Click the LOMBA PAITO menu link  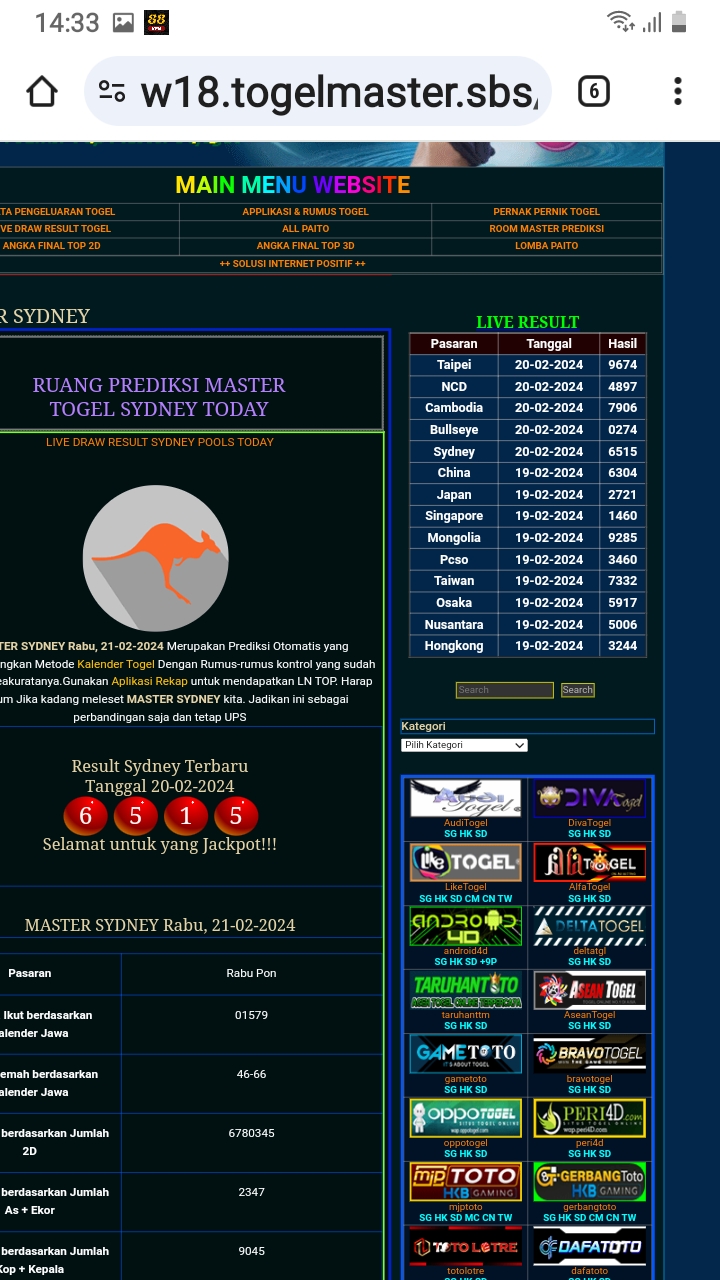(x=546, y=246)
